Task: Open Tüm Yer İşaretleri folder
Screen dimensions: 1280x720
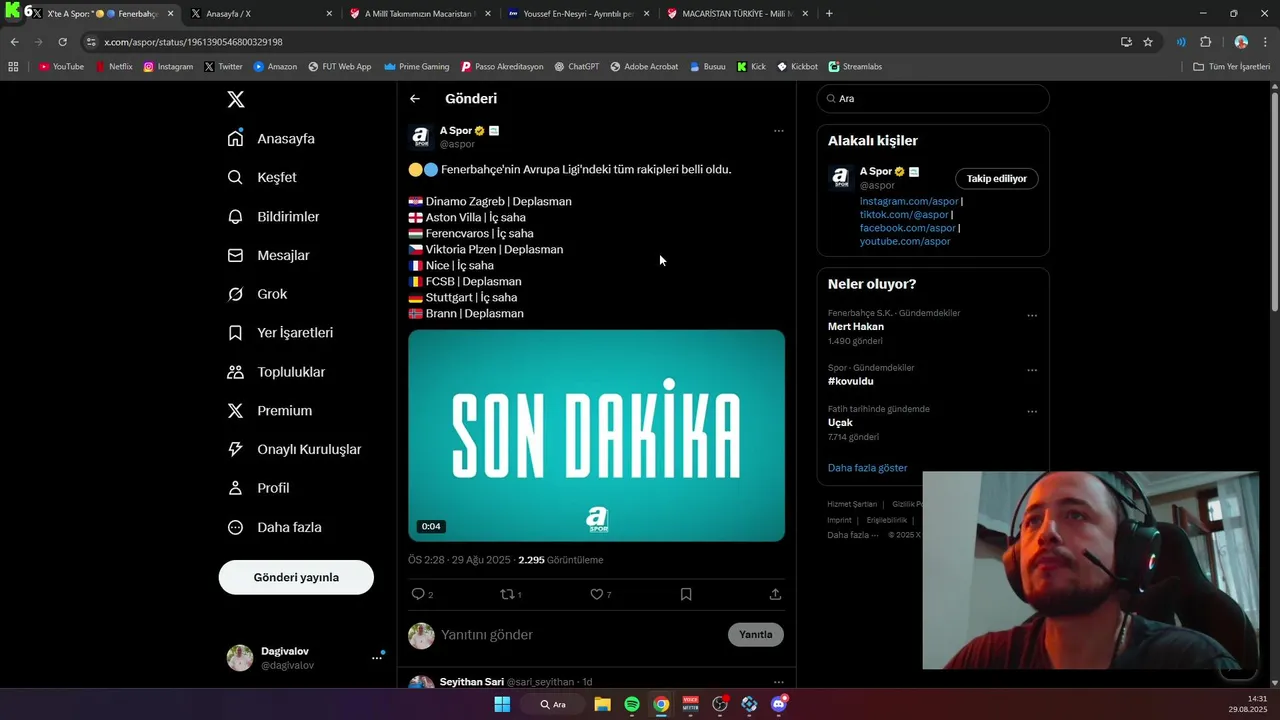Action: click(x=1232, y=67)
